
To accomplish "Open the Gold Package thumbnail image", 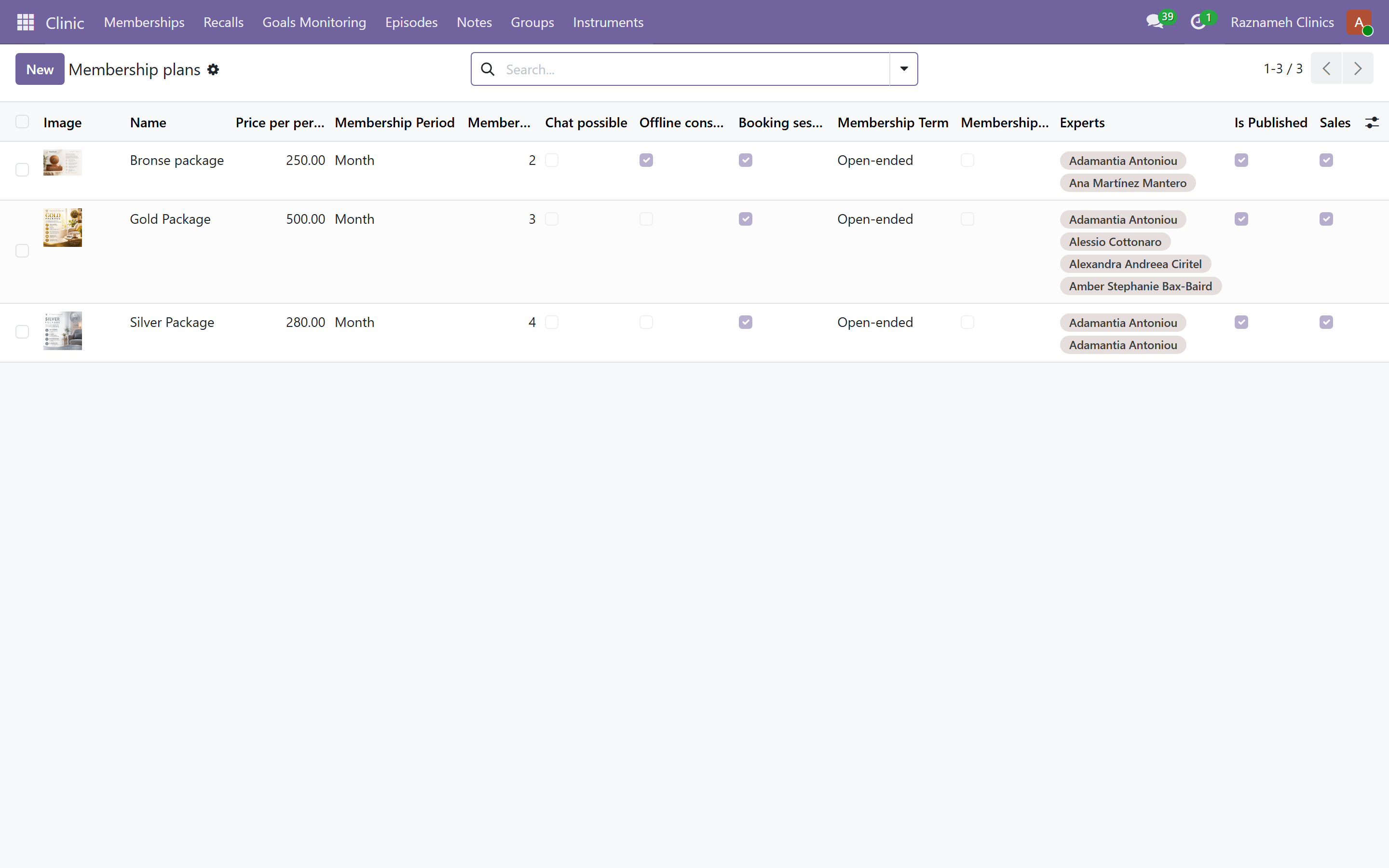I will point(63,227).
